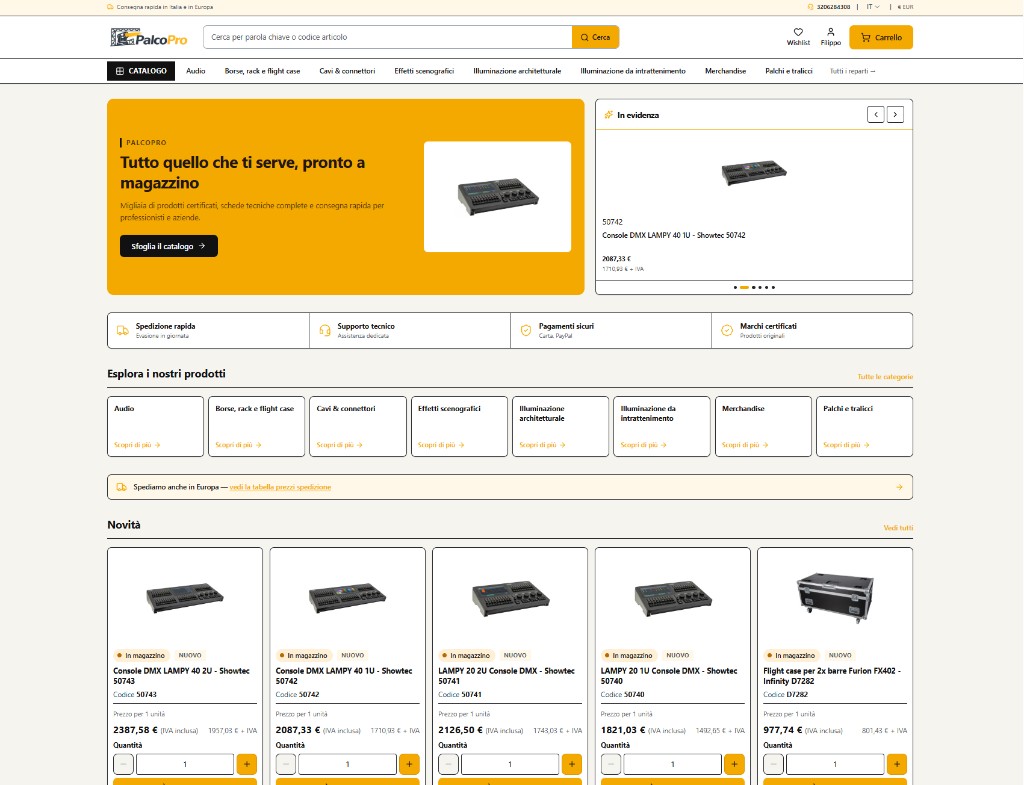This screenshot has width=1024, height=785.
Task: Open the Effetti scenografici category card
Action: pyautogui.click(x=459, y=426)
